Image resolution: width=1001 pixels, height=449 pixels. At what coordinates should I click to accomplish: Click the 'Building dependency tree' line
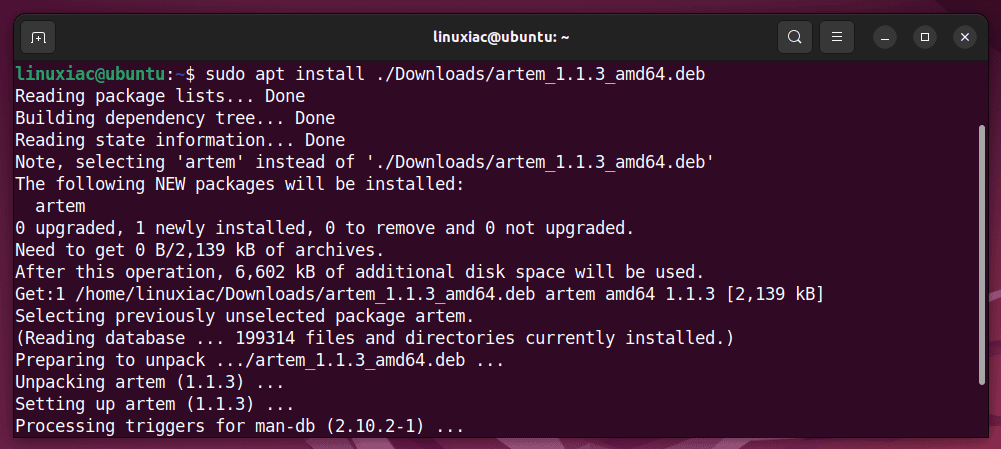pyautogui.click(x=175, y=119)
